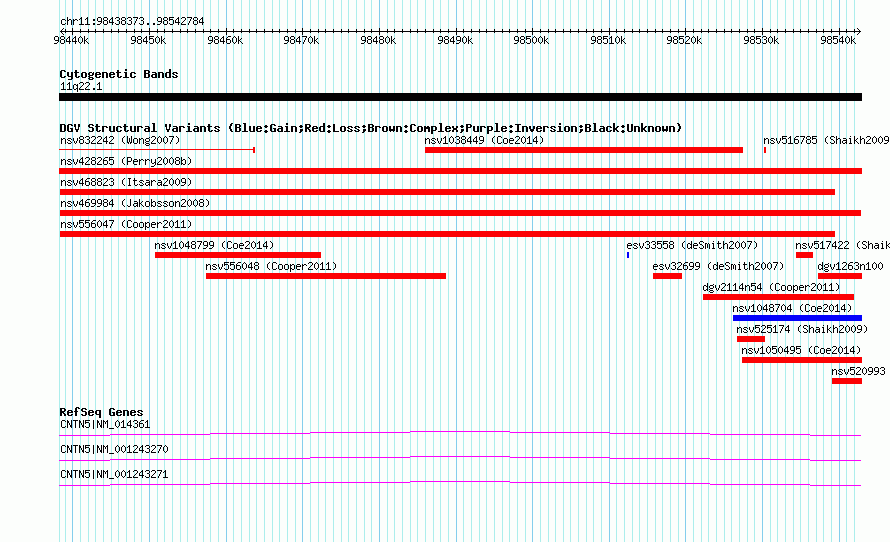Click the nsv469984 (Jakobsson2008) label

(135, 203)
